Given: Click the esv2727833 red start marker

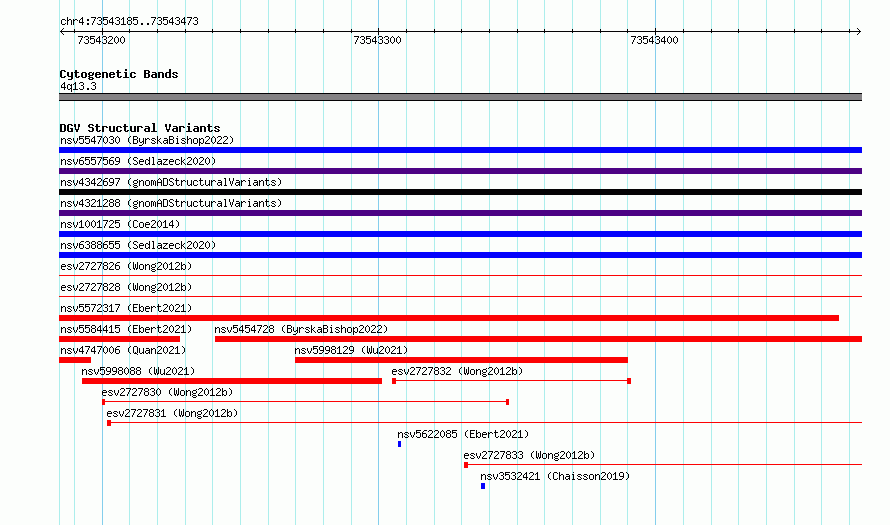Looking at the screenshot, I should (466, 465).
